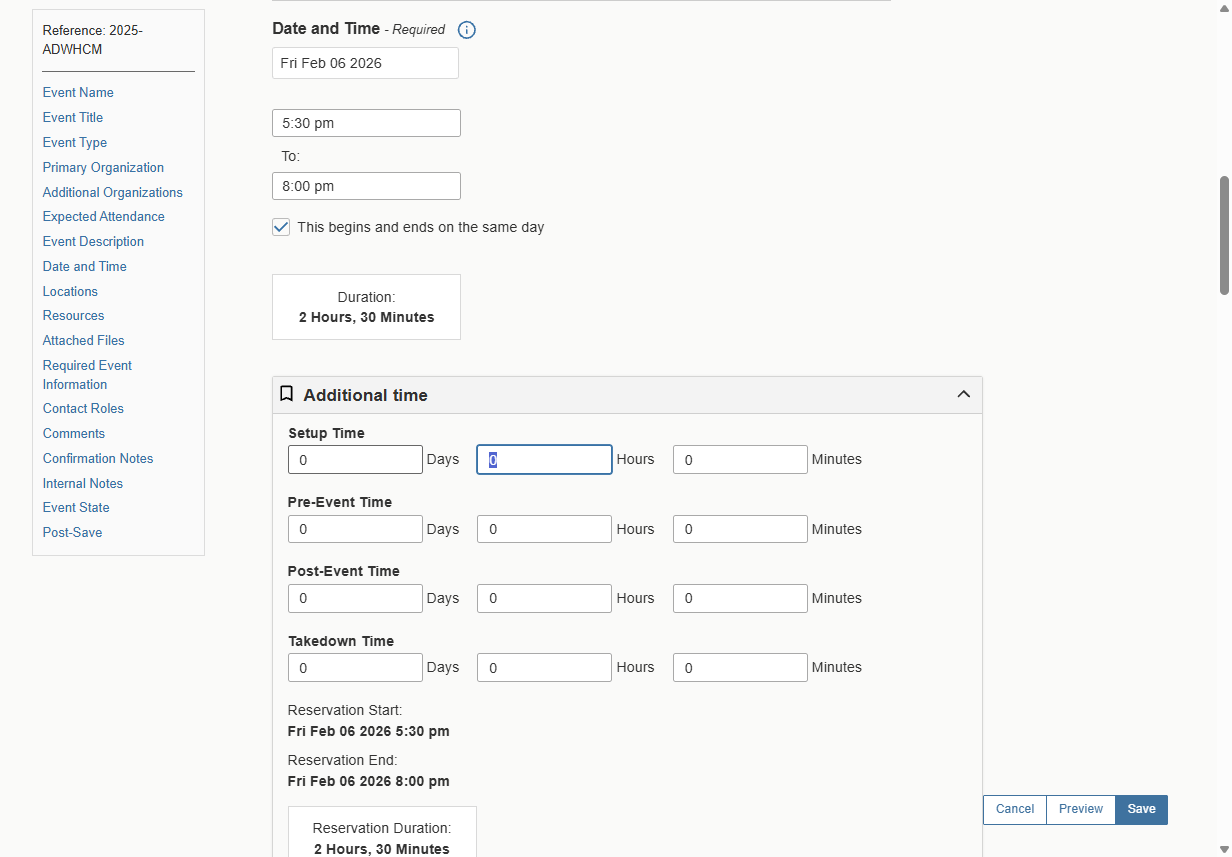Click Pre-Event Time Days field

pyautogui.click(x=355, y=529)
